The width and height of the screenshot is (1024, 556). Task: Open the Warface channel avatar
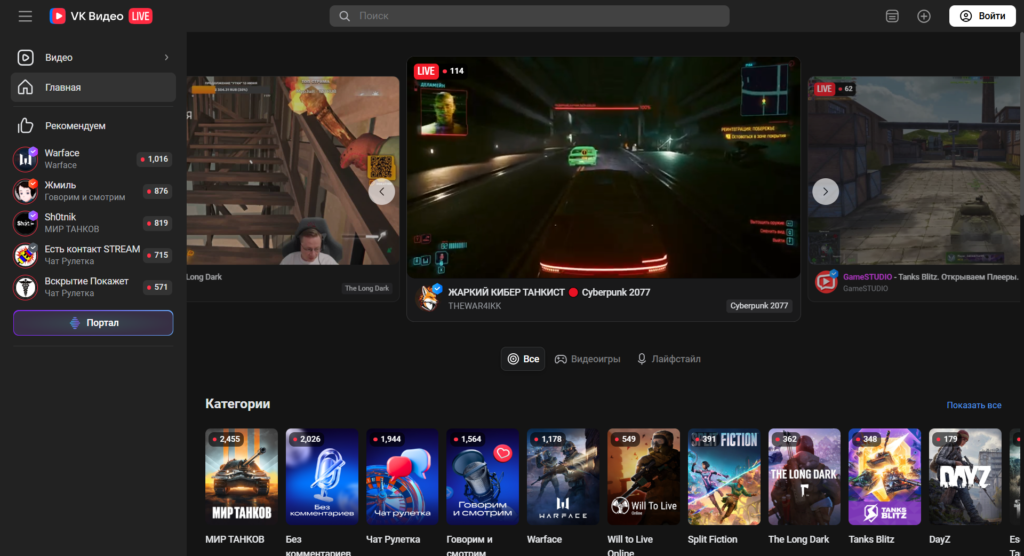(x=25, y=159)
